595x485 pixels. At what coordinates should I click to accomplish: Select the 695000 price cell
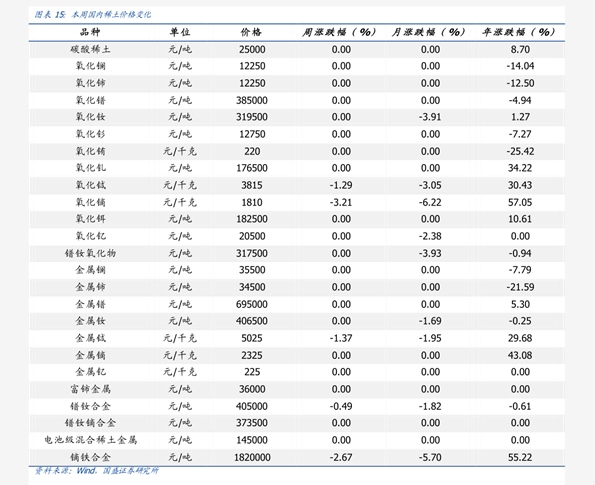(252, 304)
